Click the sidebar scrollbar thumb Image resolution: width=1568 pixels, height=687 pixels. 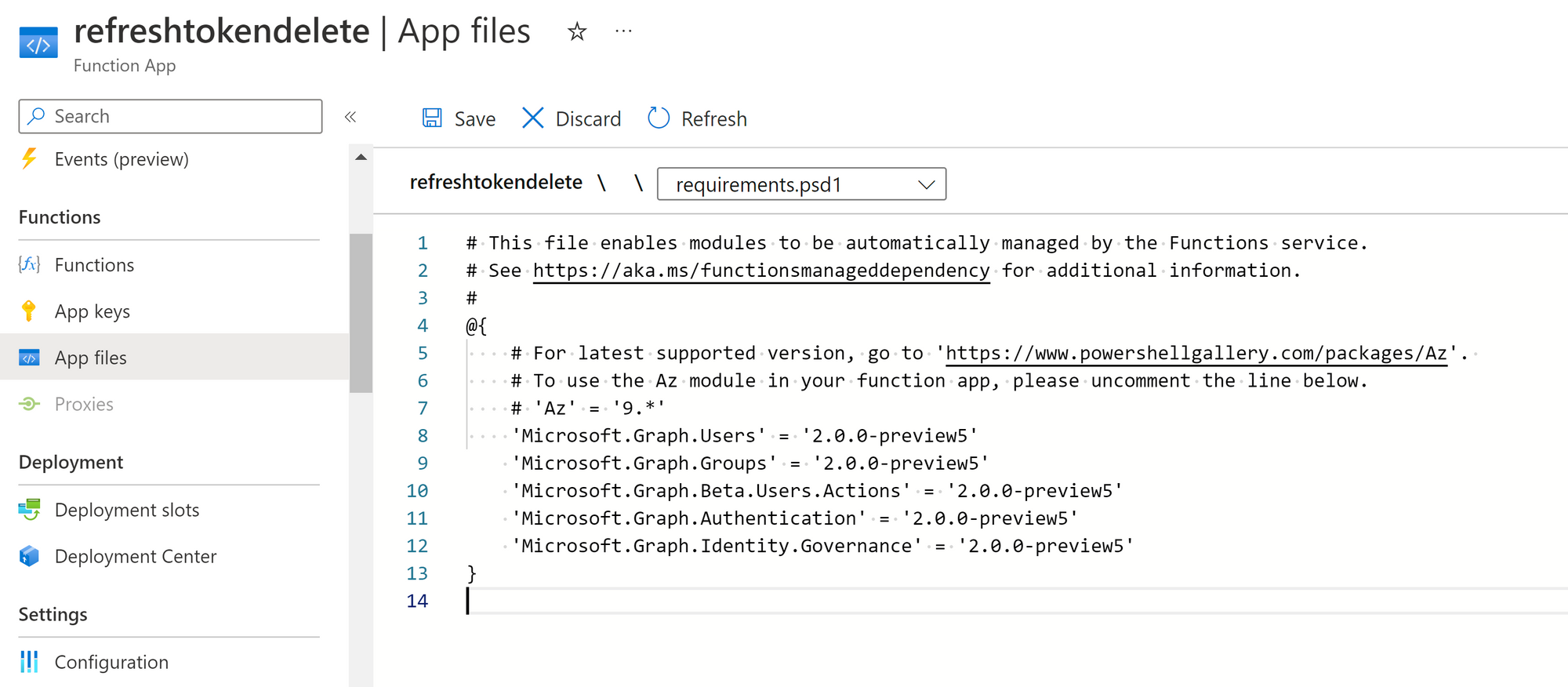pos(361,312)
